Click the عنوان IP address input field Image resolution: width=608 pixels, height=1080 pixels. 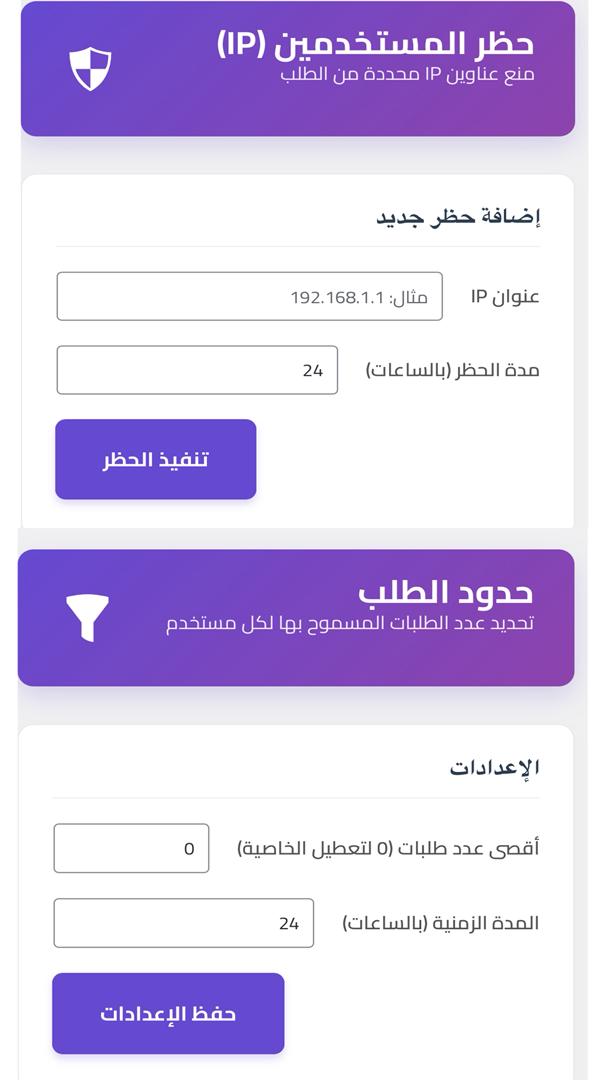click(x=248, y=294)
